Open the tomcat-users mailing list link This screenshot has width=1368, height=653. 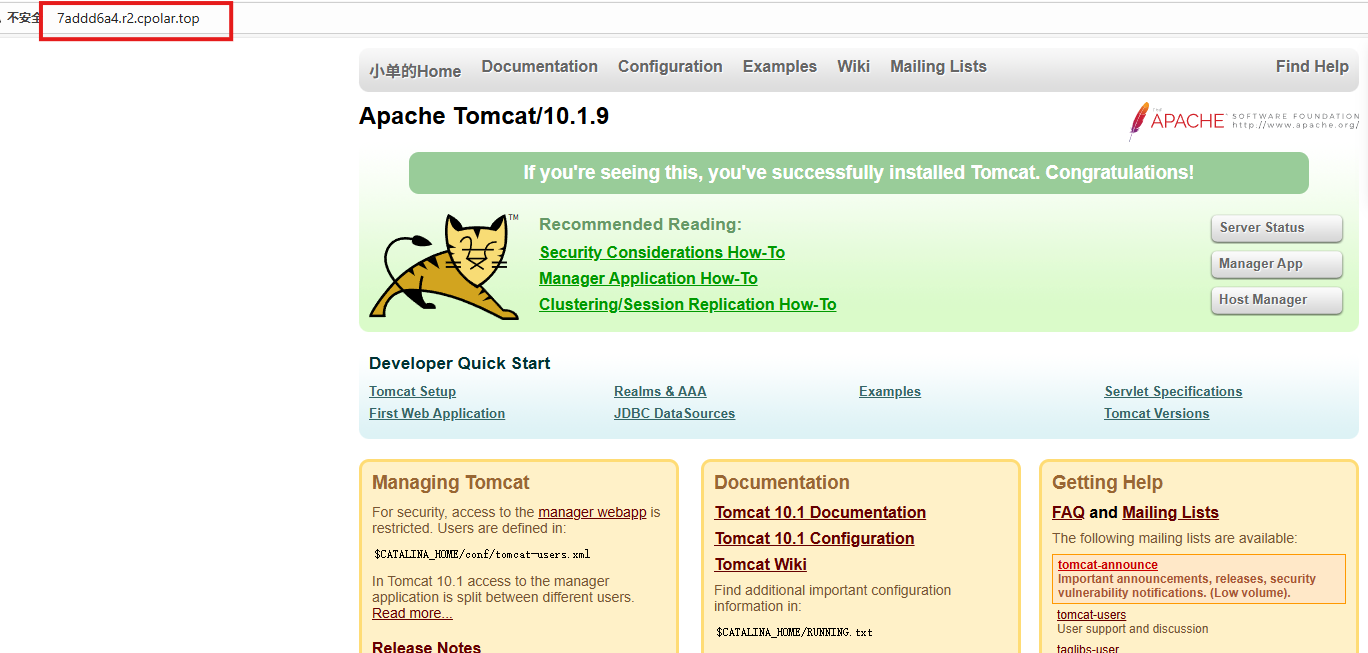(1091, 615)
